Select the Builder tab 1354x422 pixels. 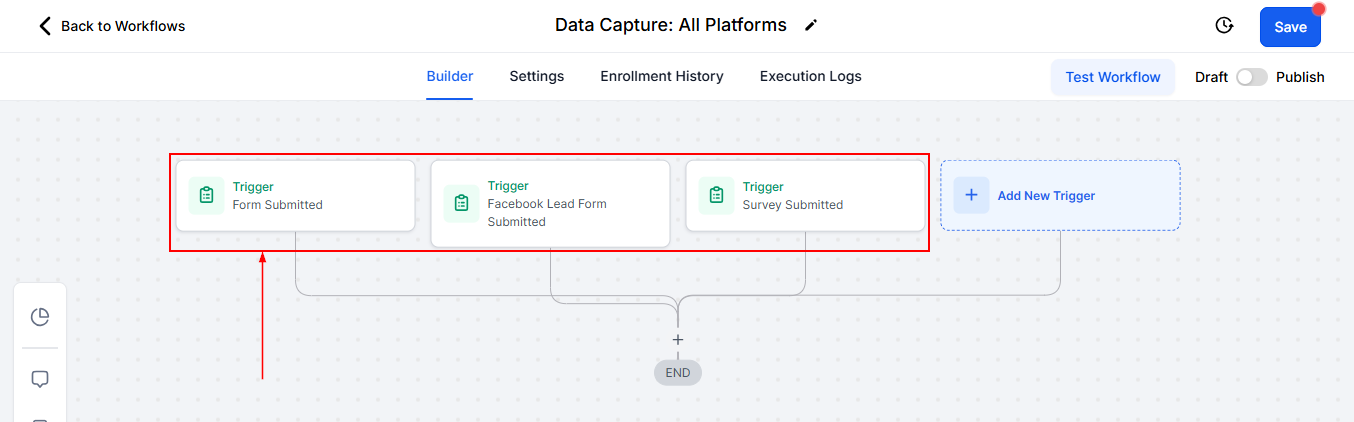tap(450, 76)
